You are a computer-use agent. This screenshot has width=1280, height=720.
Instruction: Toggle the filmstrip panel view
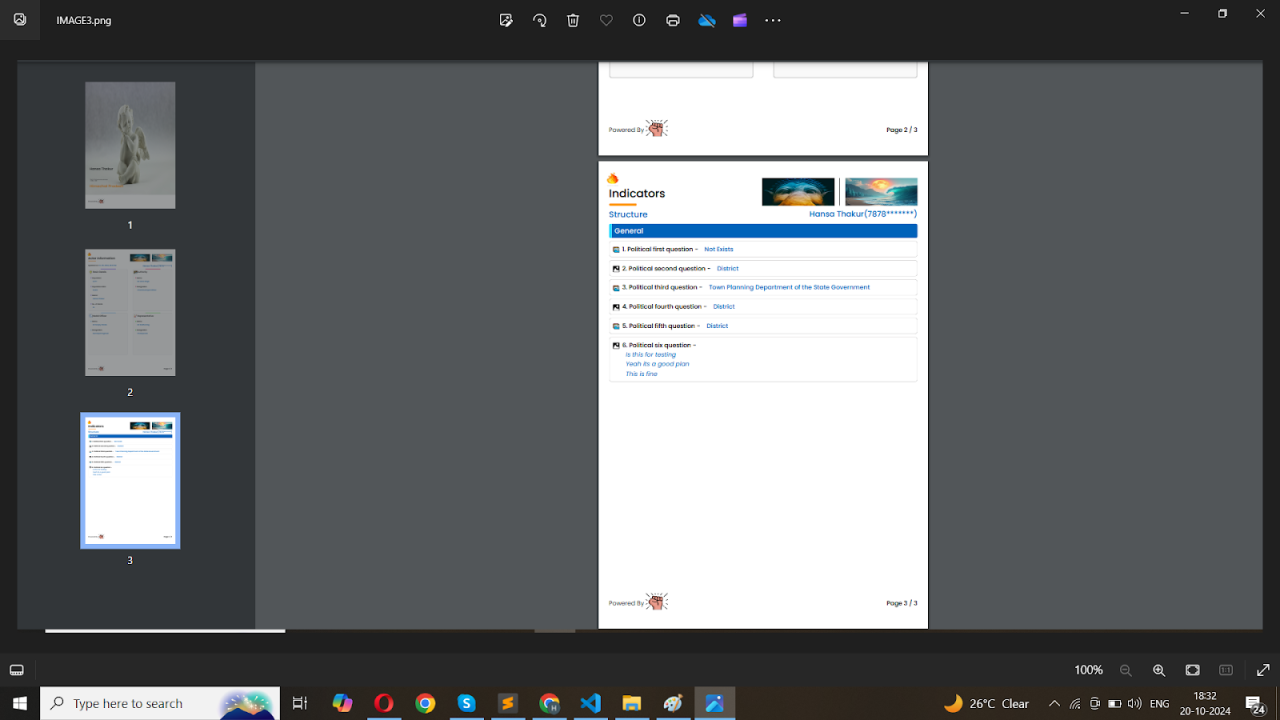16,670
